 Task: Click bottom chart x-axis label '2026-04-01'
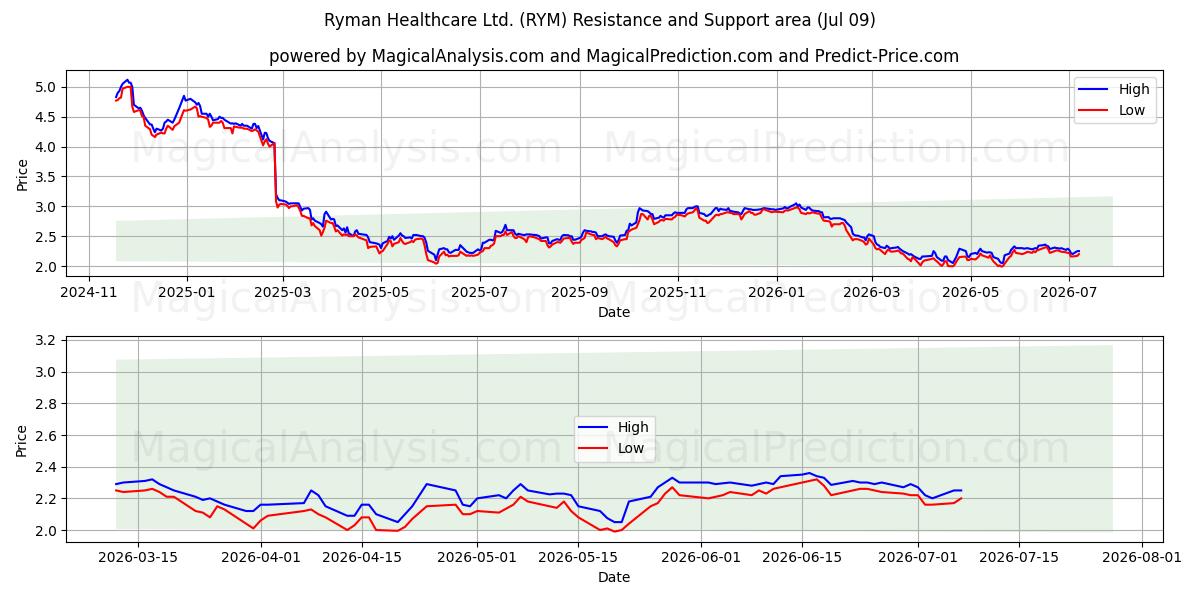pos(261,557)
